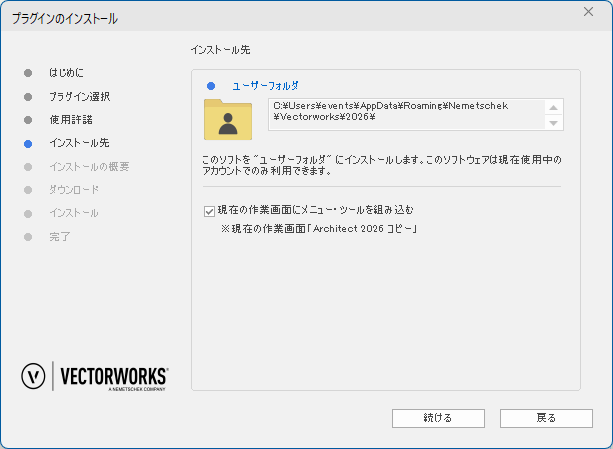Viewport: 613px width, 449px height.
Task: Click the Vectorworks logo
Action: 95,376
